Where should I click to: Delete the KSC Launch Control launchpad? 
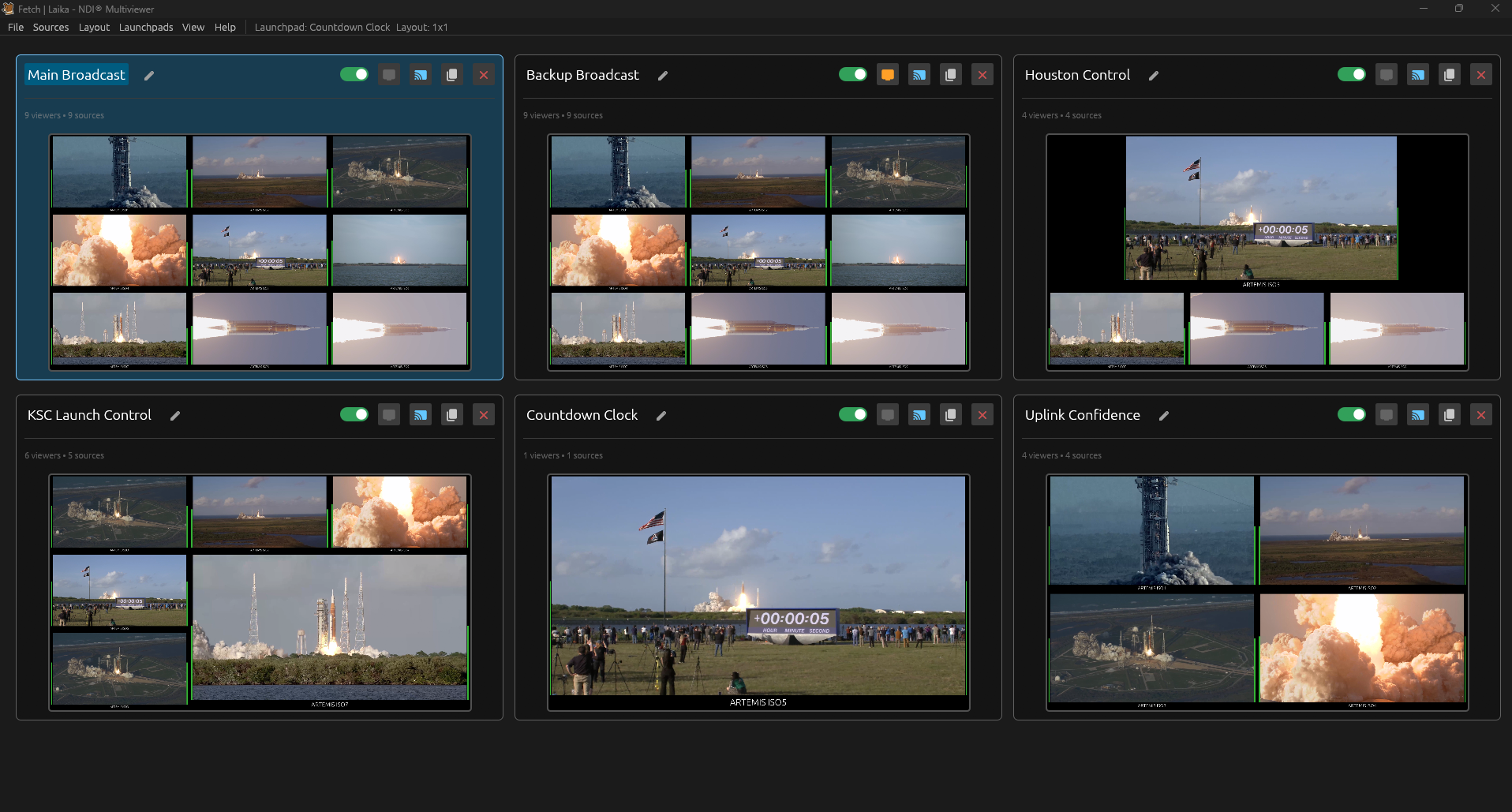[483, 413]
